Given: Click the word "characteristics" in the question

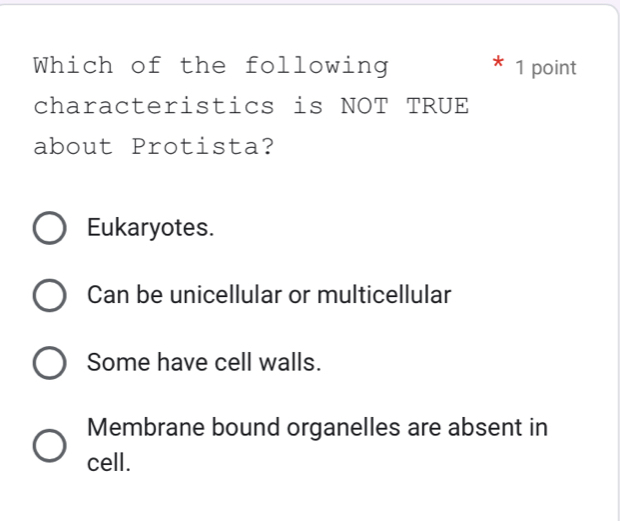Looking at the screenshot, I should [154, 106].
